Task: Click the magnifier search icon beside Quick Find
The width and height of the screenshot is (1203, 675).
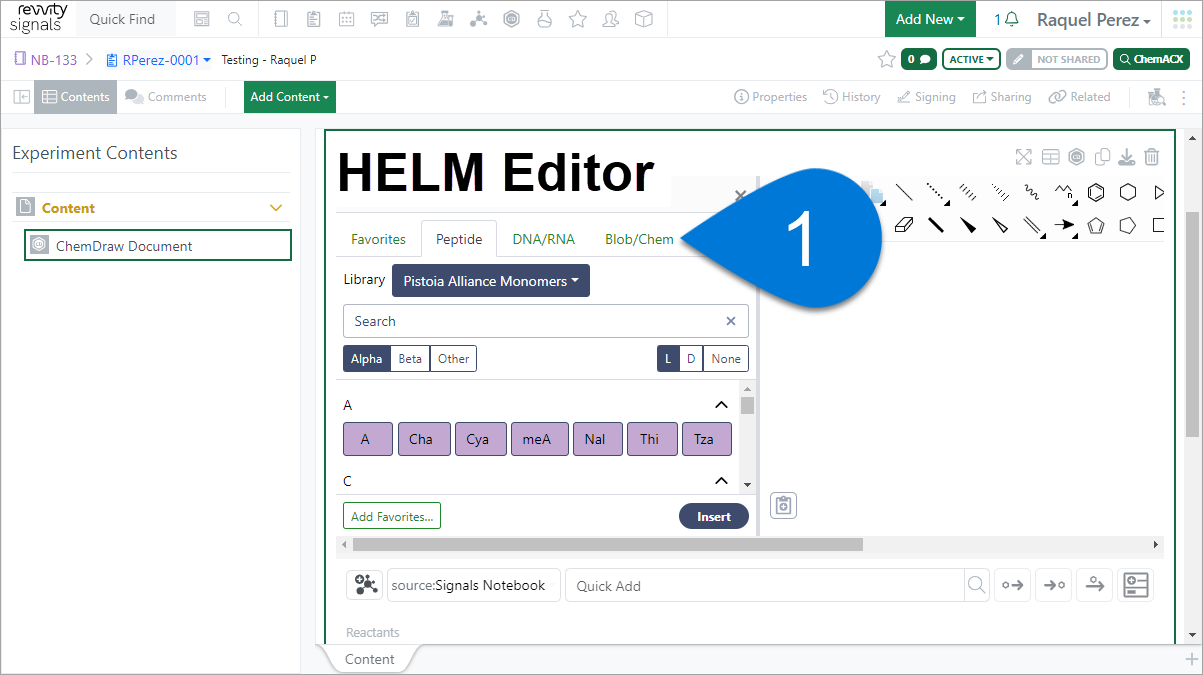Action: click(x=234, y=19)
